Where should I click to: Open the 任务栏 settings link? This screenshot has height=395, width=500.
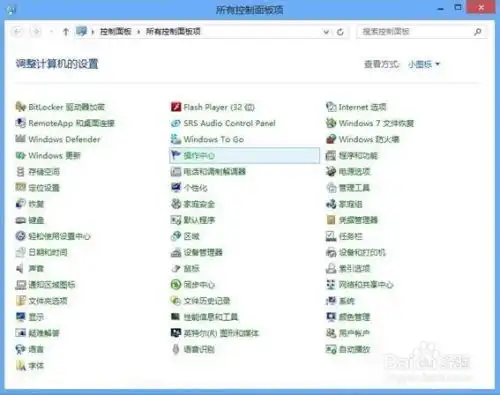351,236
